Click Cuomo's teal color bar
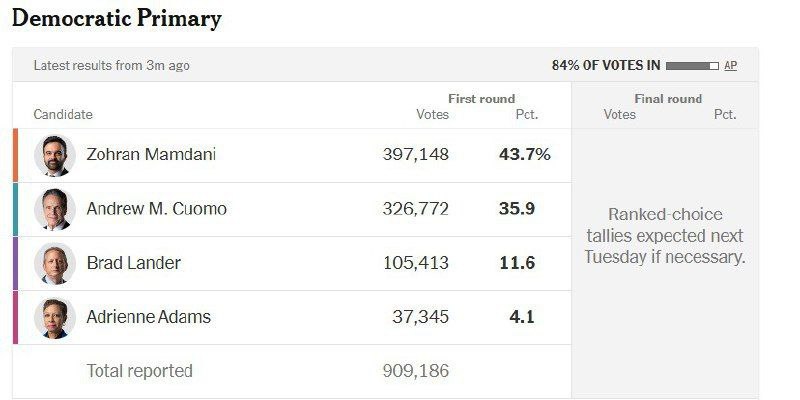 (15, 210)
